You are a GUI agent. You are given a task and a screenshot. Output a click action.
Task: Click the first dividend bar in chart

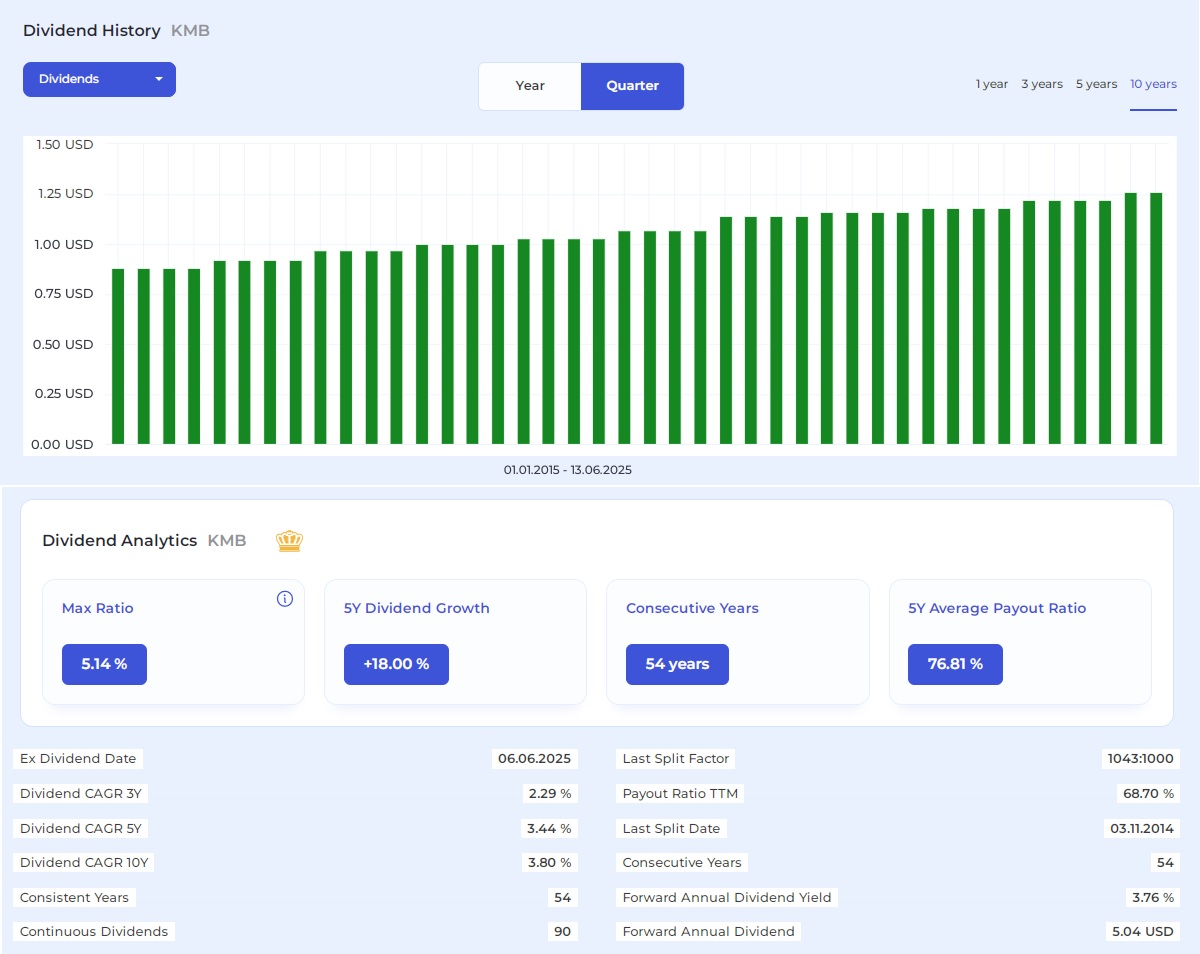[x=118, y=356]
